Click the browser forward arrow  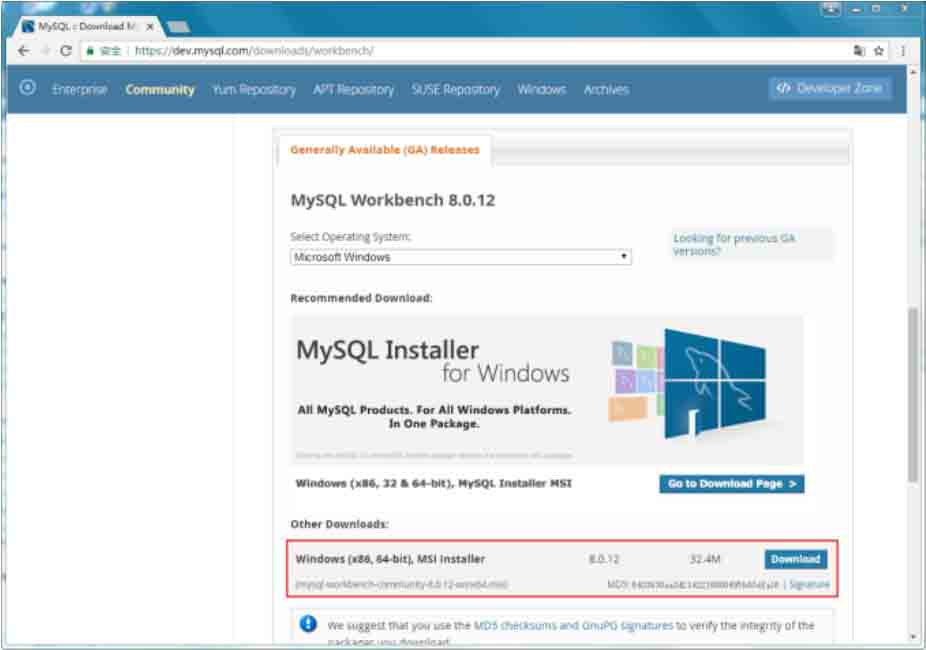[x=45, y=51]
